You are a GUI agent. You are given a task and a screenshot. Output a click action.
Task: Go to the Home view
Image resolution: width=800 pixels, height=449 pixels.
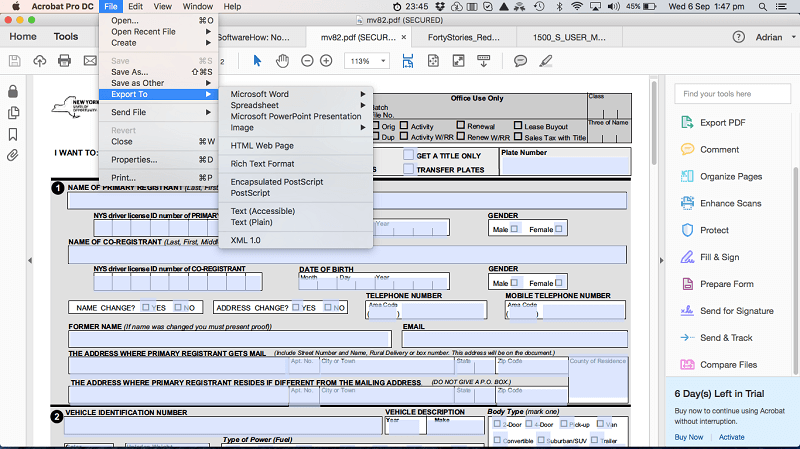point(23,37)
